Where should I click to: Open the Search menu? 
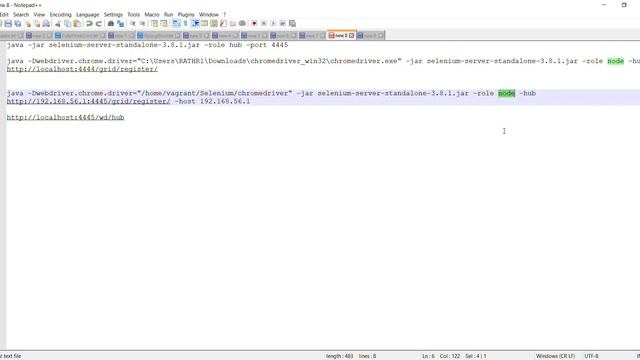tap(21, 15)
